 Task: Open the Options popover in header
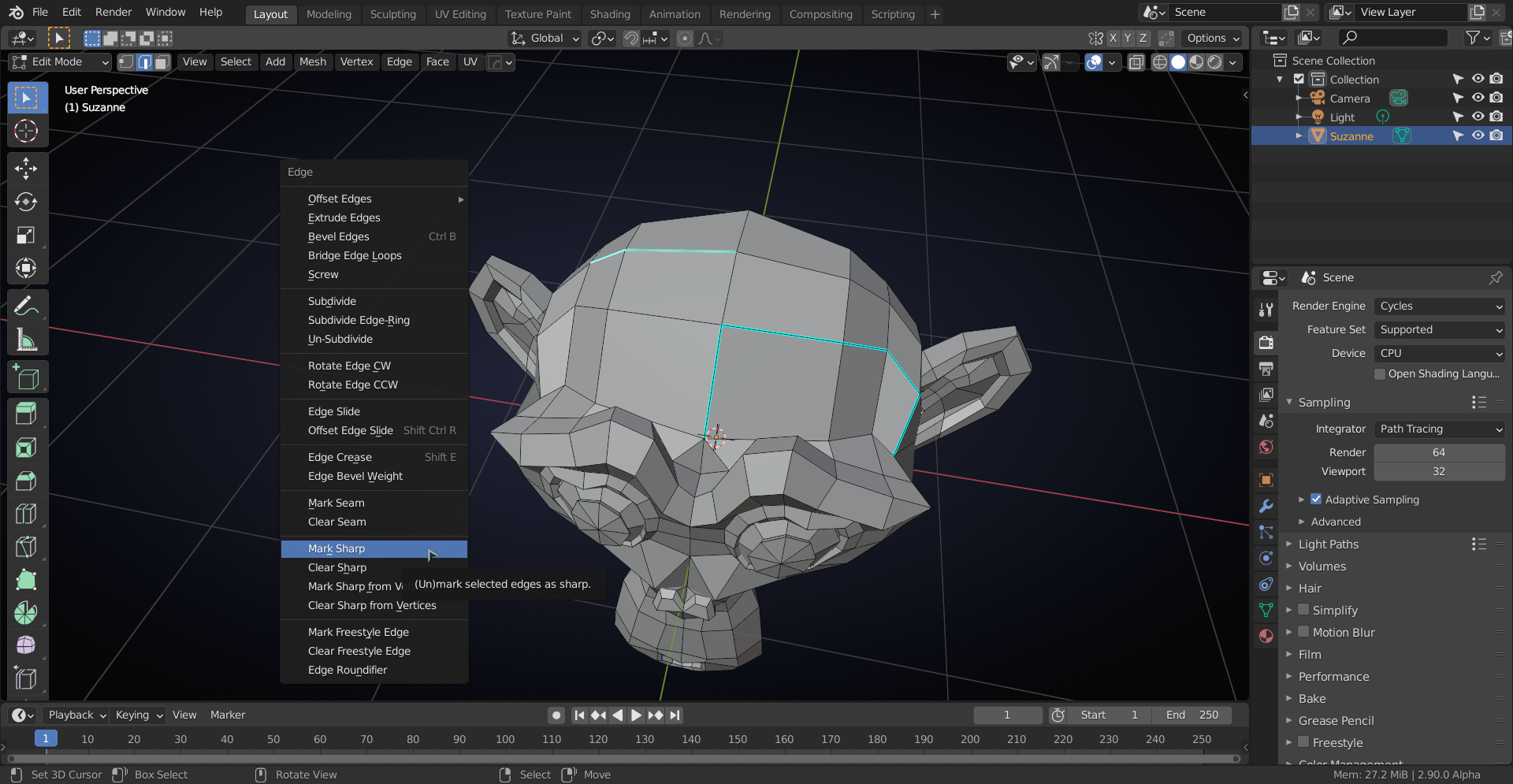coord(1212,38)
